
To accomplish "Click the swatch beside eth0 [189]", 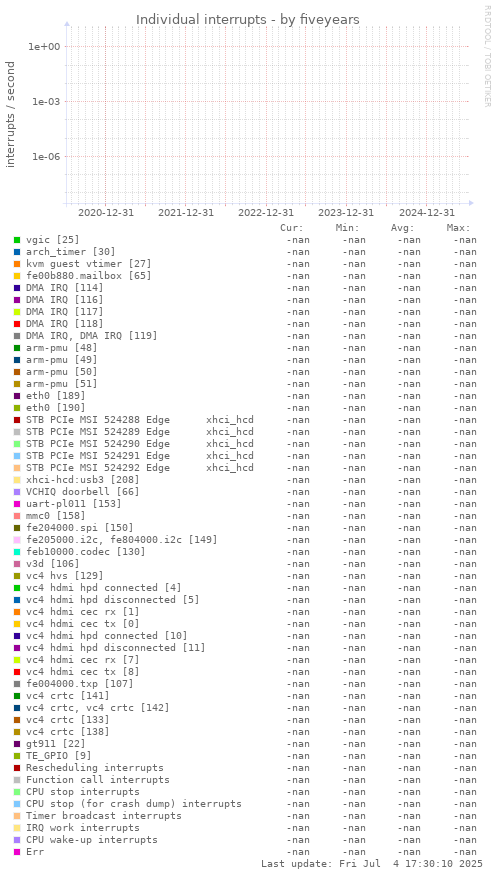I will tap(17, 396).
